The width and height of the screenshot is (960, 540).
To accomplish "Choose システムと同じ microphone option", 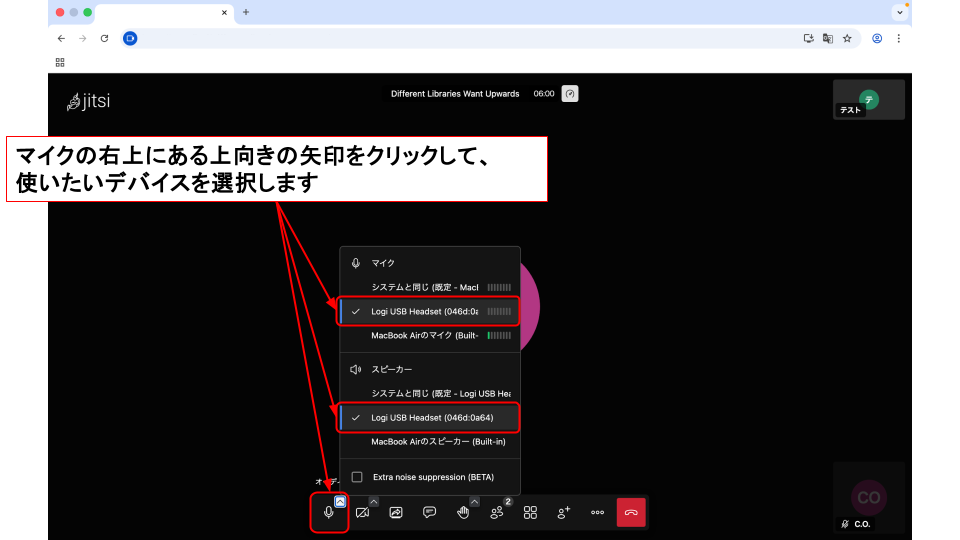I will coord(425,287).
